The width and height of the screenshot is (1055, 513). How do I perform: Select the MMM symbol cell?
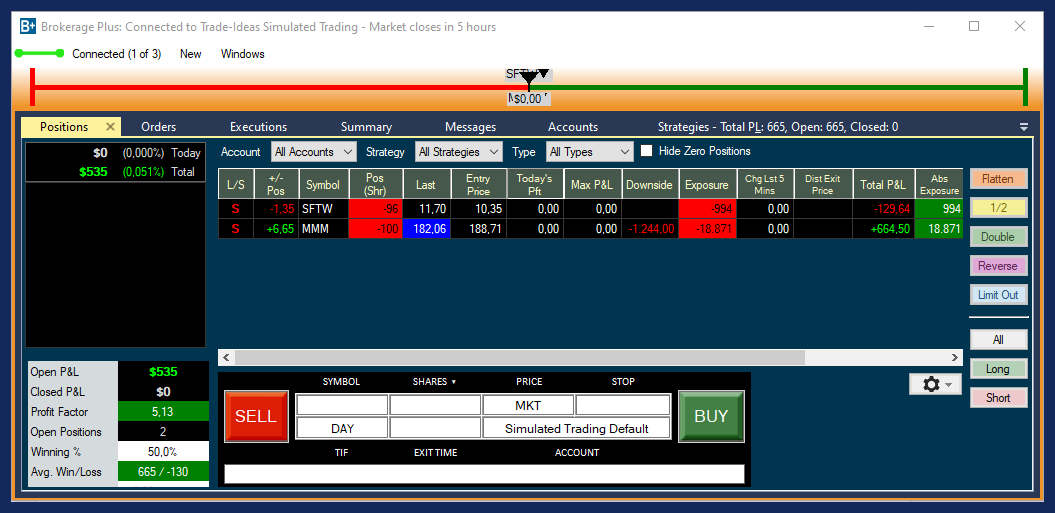tap(324, 229)
